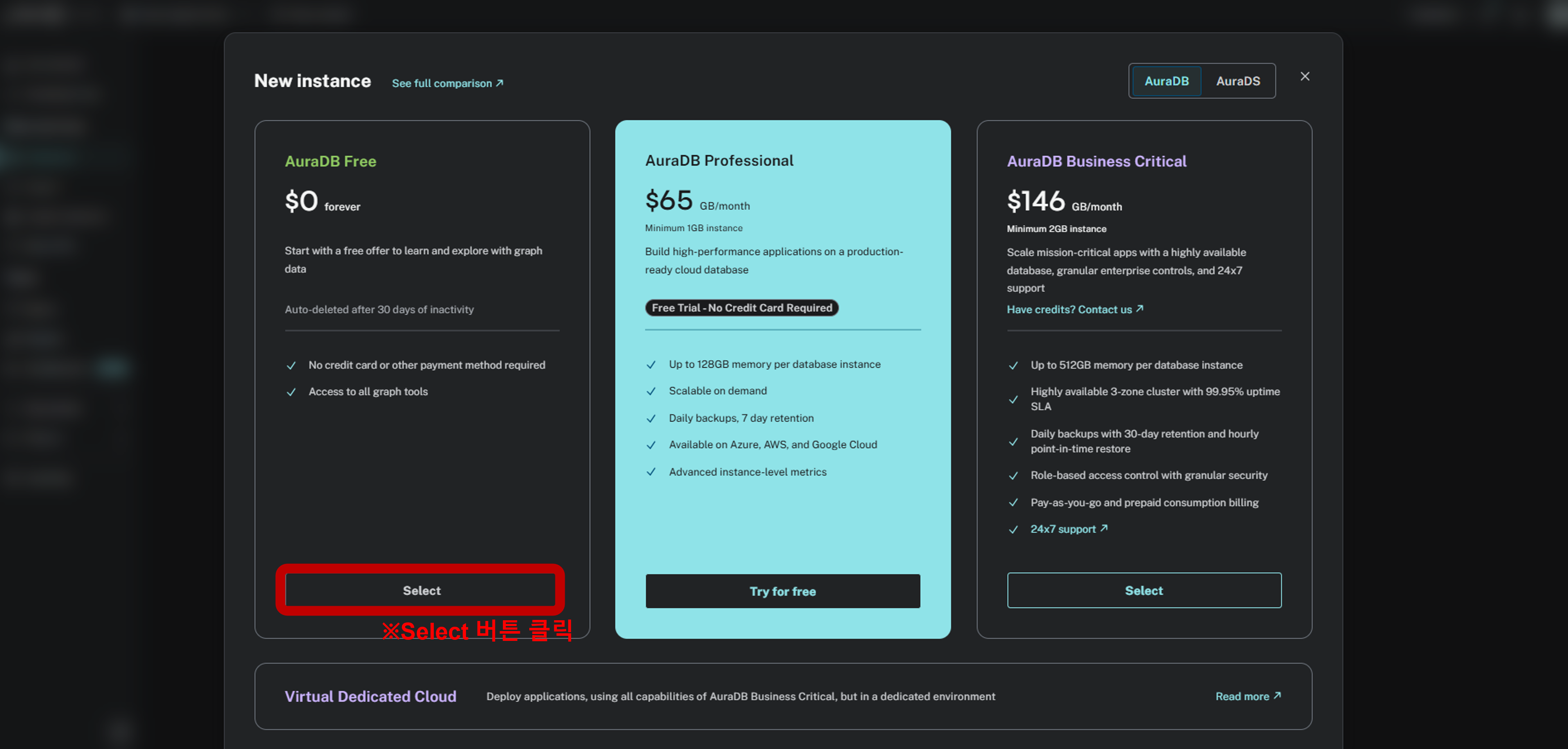Open the See full comparison link
This screenshot has width=1568, height=749.
click(448, 83)
